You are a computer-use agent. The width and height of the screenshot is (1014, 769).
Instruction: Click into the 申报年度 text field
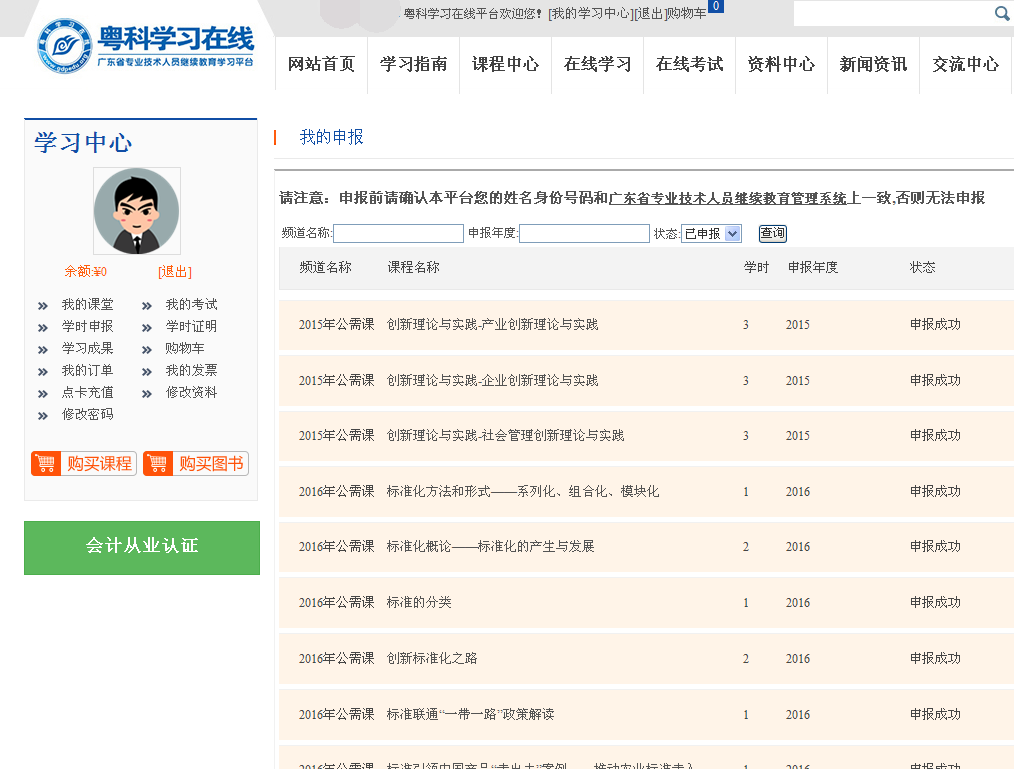(x=584, y=233)
